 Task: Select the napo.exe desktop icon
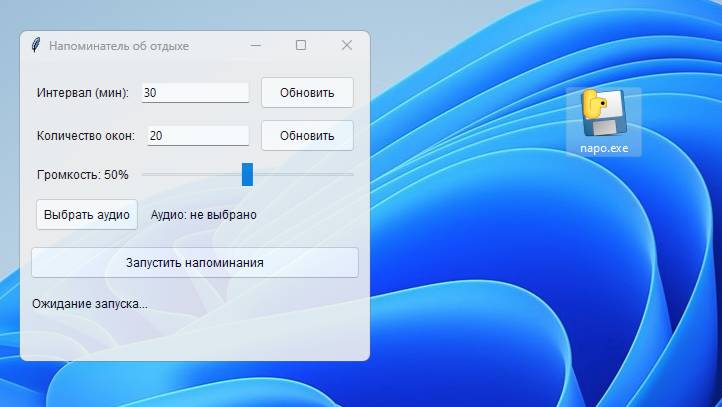point(603,122)
